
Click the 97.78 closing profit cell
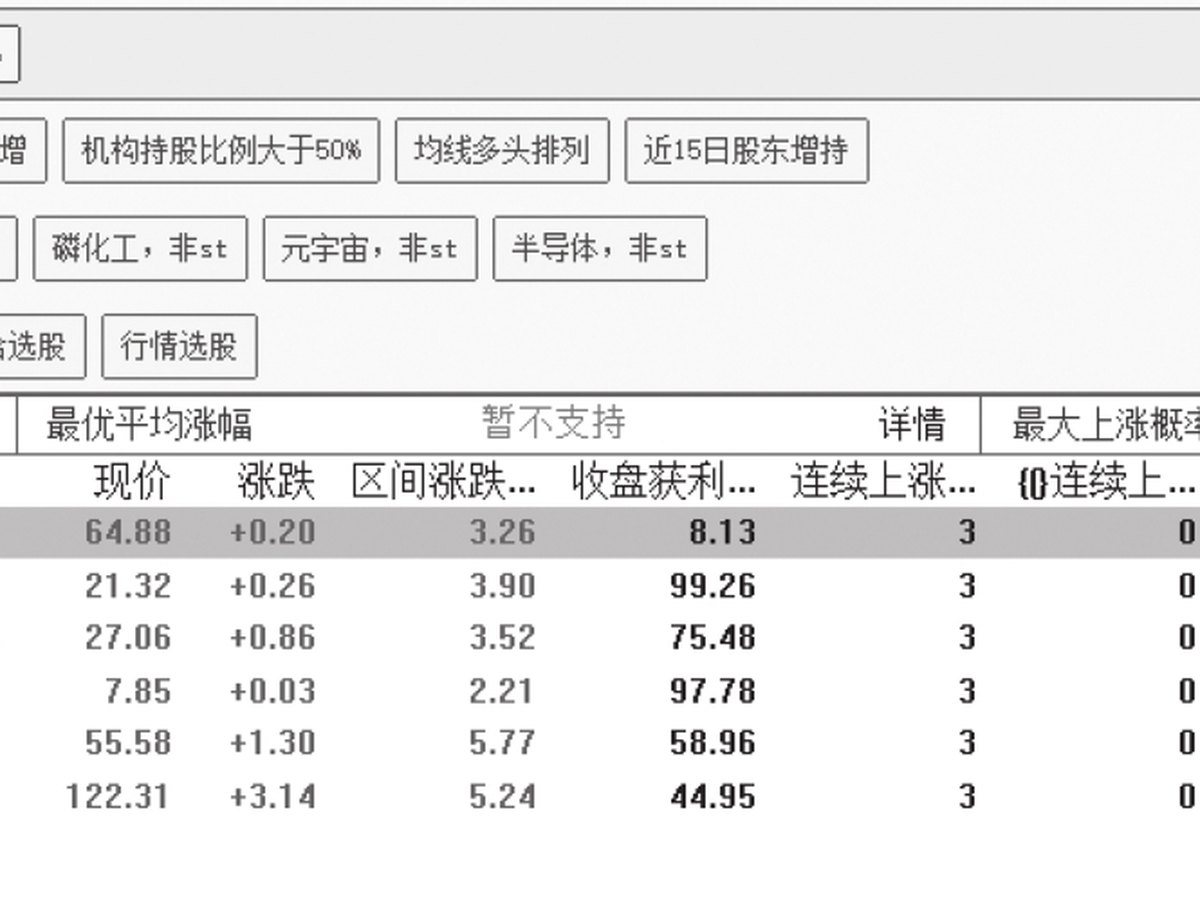click(712, 691)
